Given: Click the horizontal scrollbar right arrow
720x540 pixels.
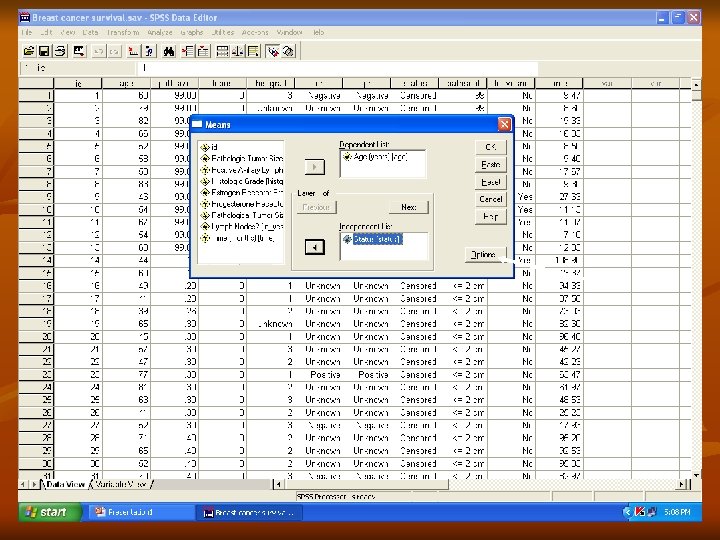Looking at the screenshot, I should 682,484.
